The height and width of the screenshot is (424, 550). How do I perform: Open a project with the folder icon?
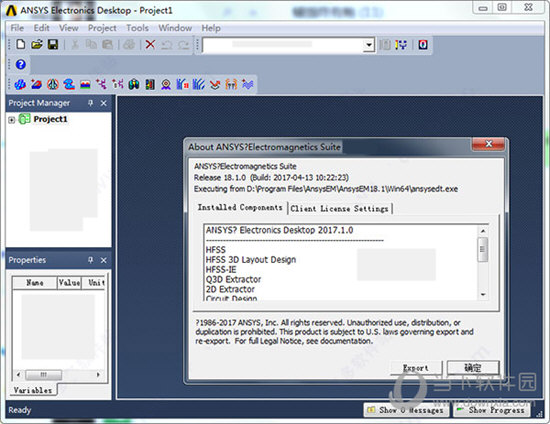click(x=37, y=45)
